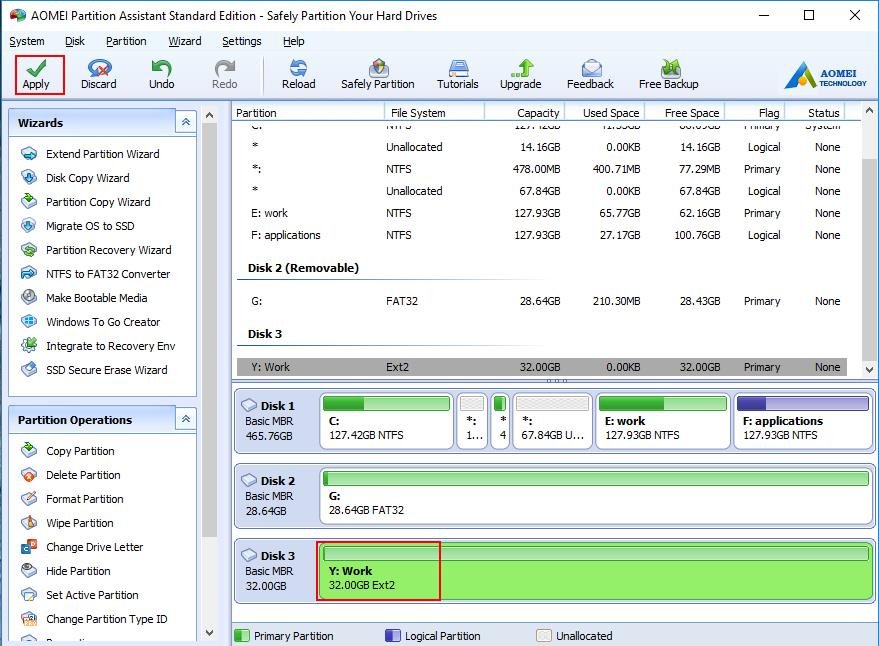Viewport: 879px width, 646px height.
Task: Choose Change Drive Letter operation
Action: click(x=94, y=547)
